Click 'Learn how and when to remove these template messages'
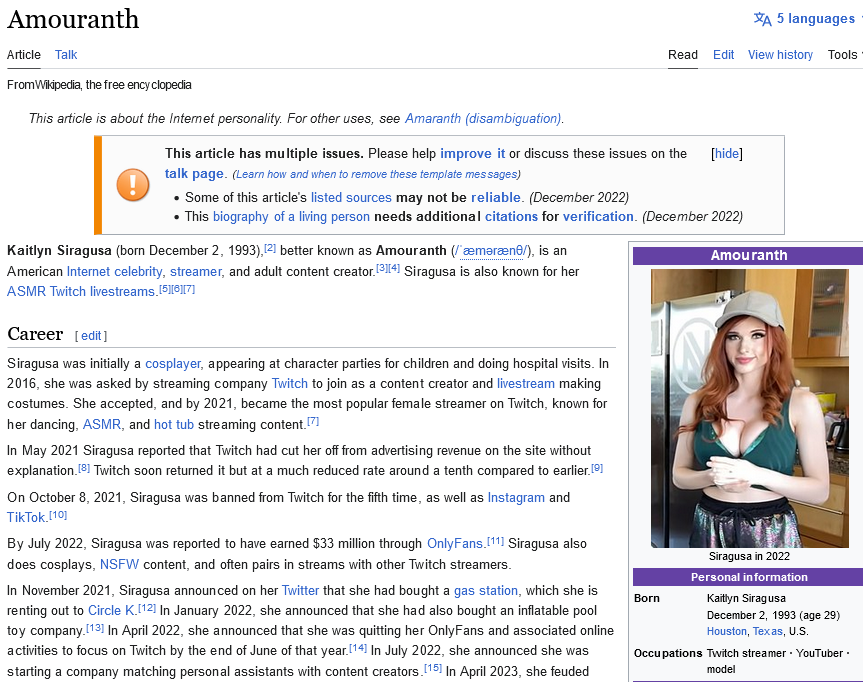Viewport: 863px width, 682px height. click(377, 174)
